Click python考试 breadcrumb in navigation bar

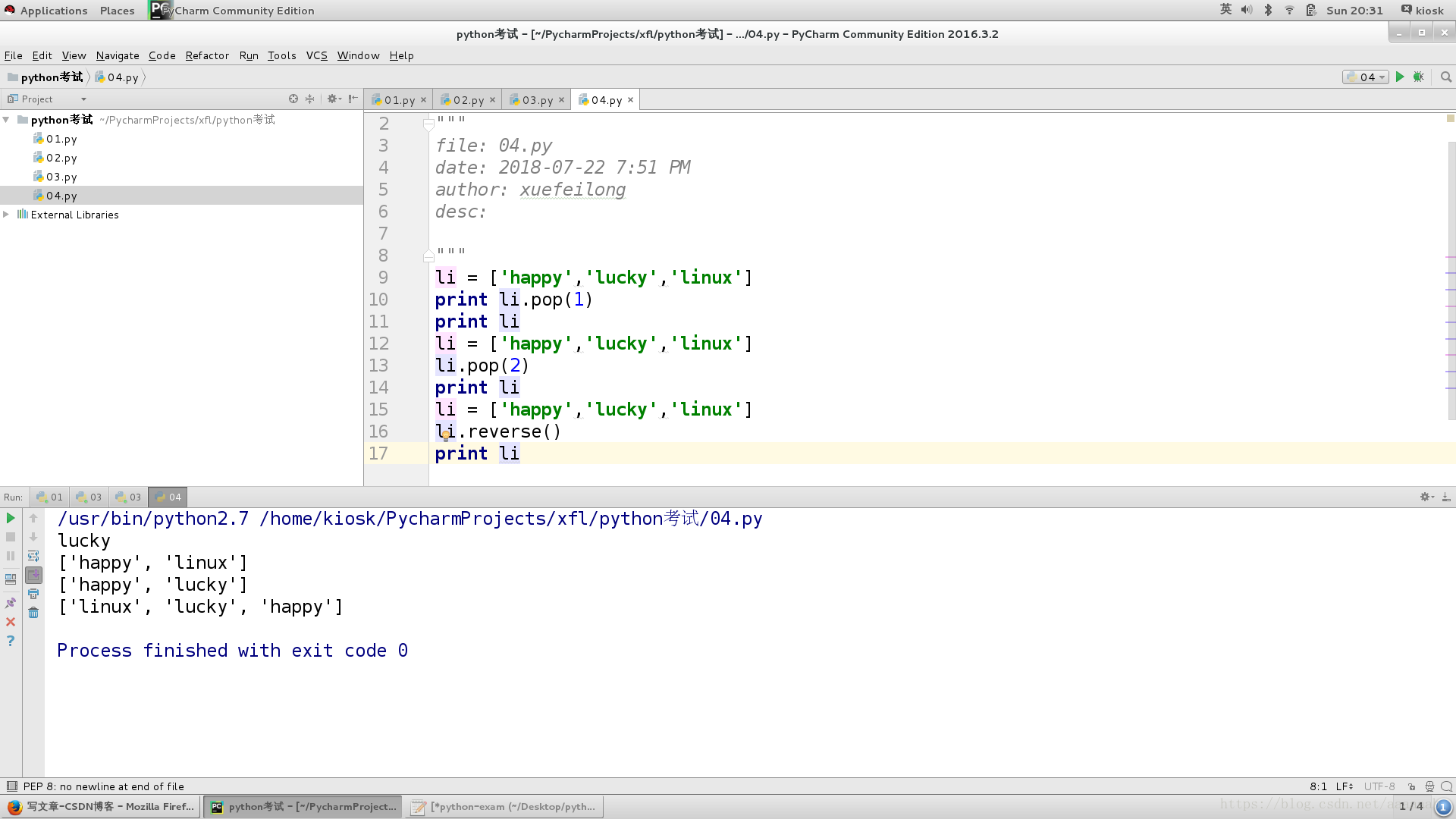point(45,77)
